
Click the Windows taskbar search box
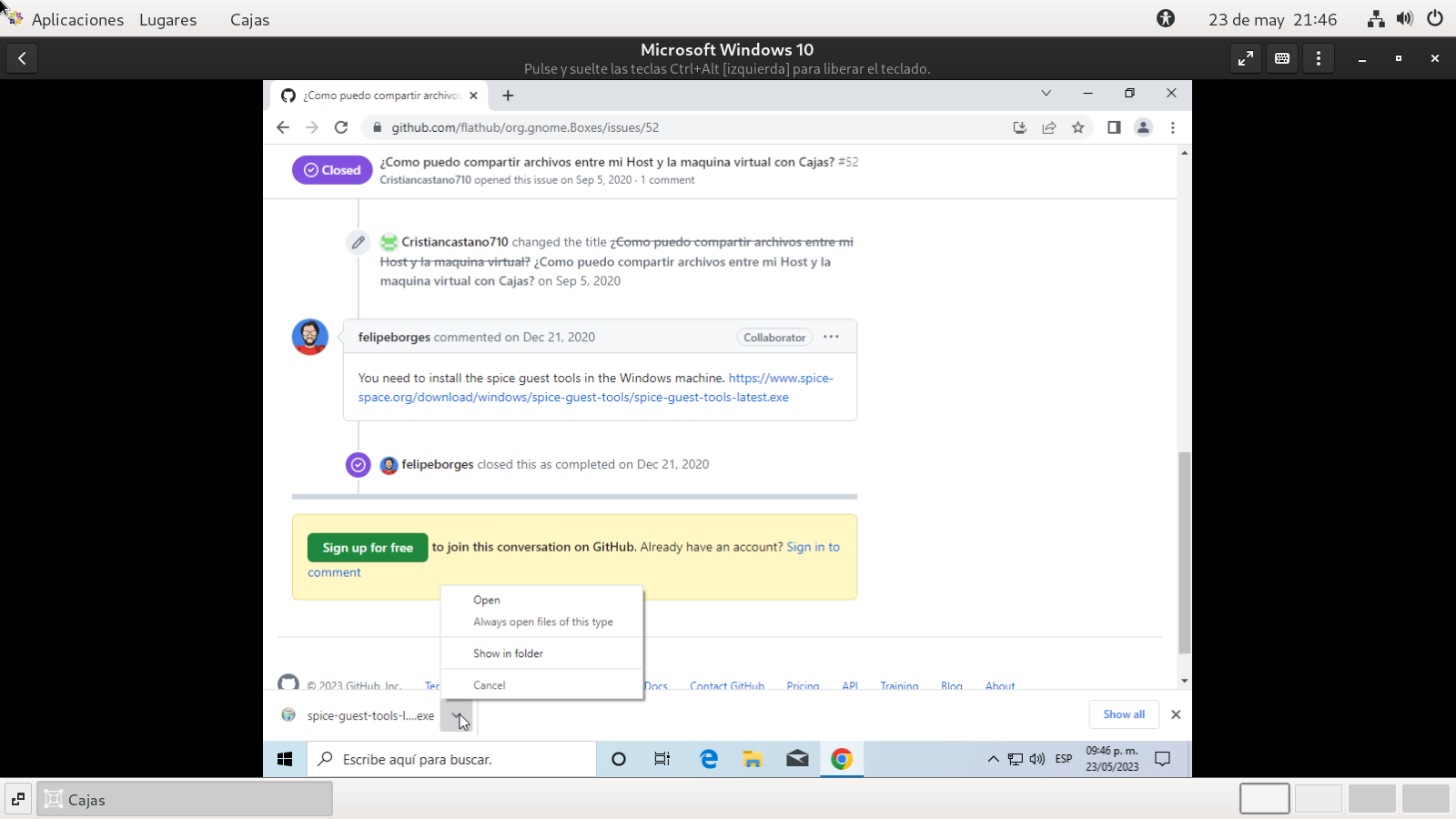pos(455,759)
